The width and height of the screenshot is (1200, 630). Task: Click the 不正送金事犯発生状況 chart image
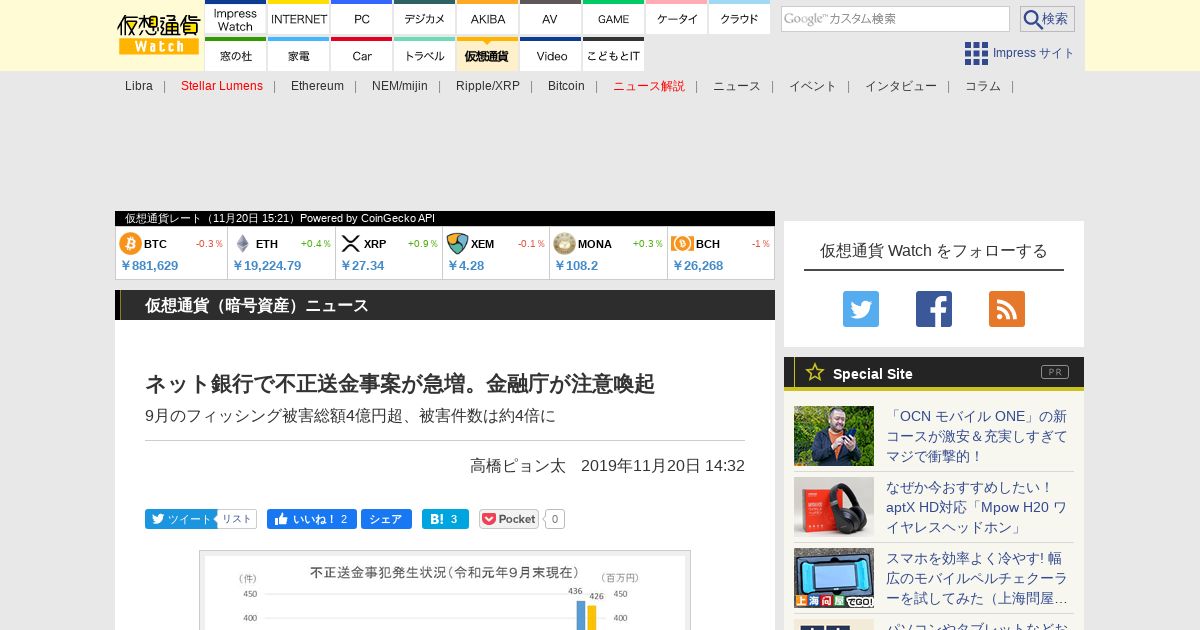(445, 590)
